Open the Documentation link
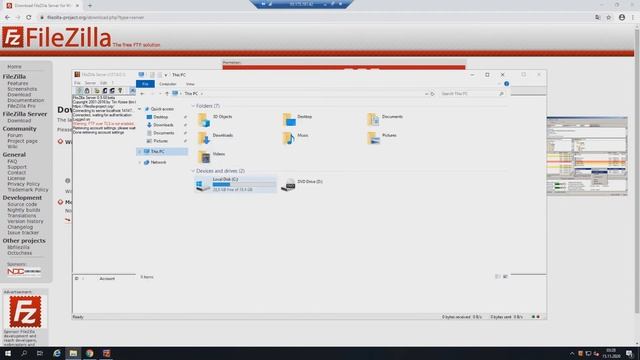 26,100
